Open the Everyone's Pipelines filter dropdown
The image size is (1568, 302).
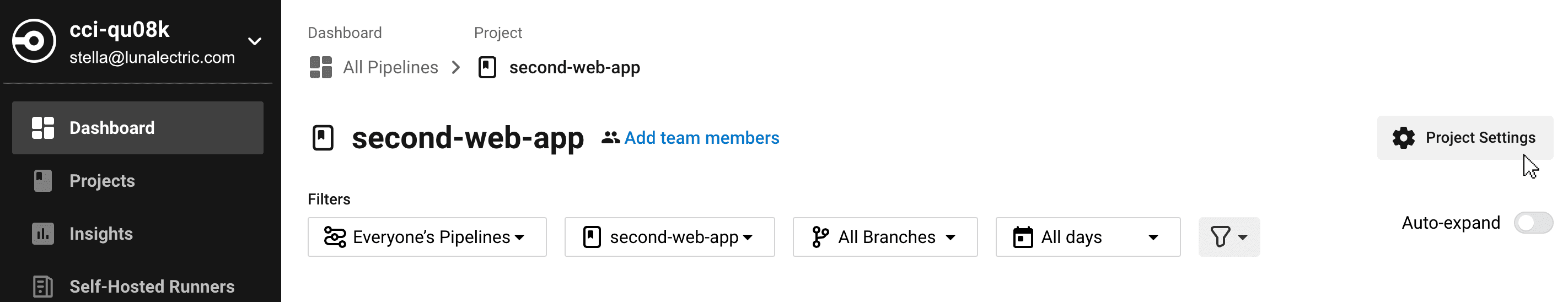click(x=427, y=237)
